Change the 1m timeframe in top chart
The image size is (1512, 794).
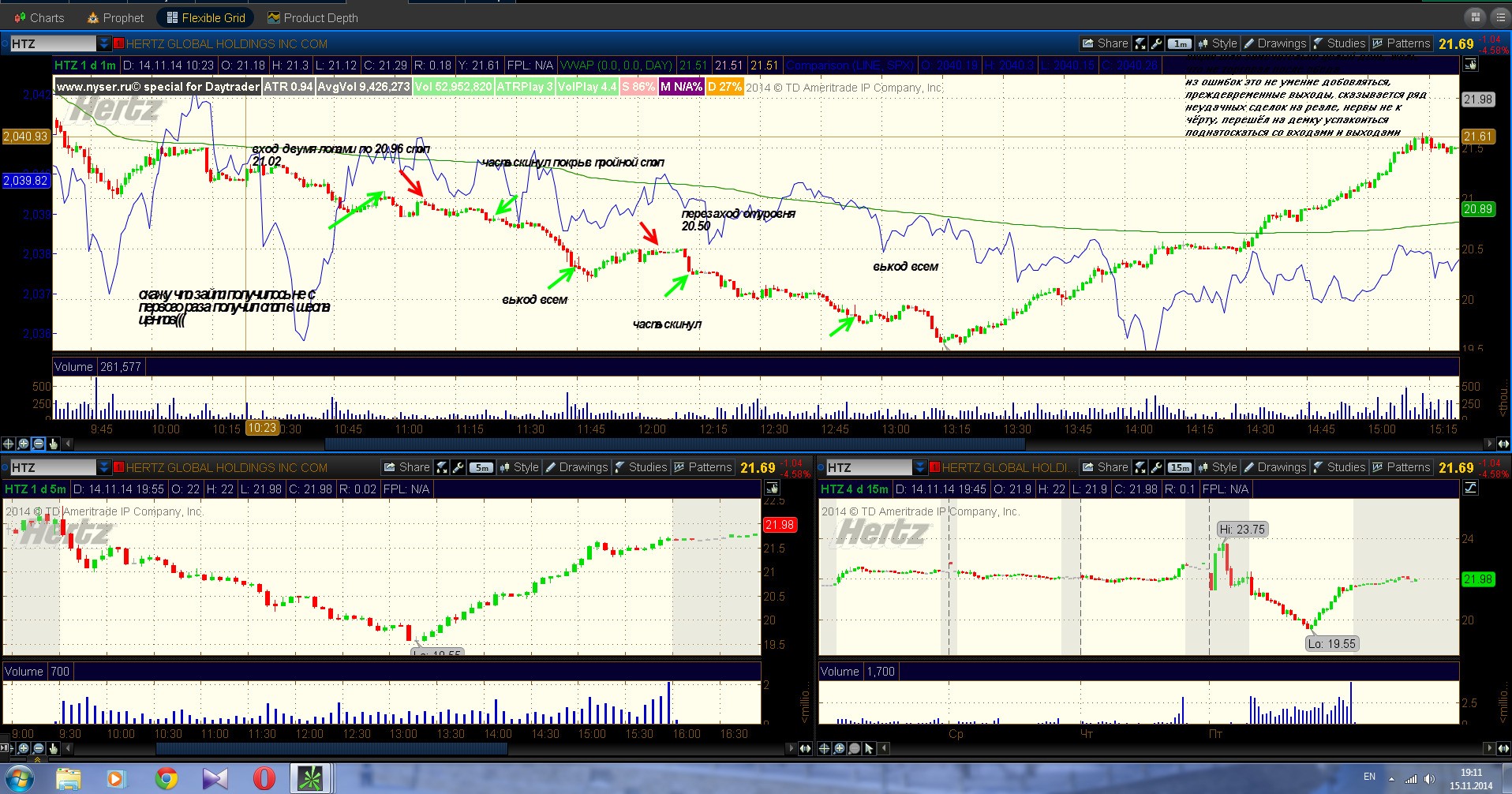(1180, 43)
